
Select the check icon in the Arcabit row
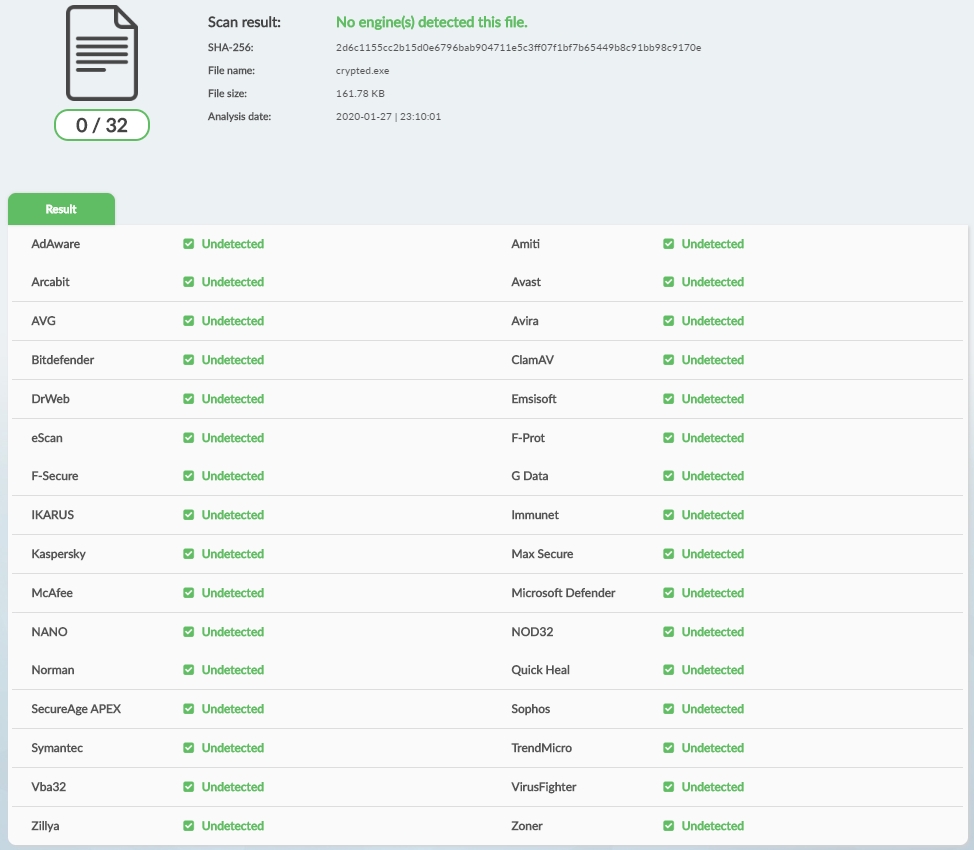pyautogui.click(x=189, y=281)
